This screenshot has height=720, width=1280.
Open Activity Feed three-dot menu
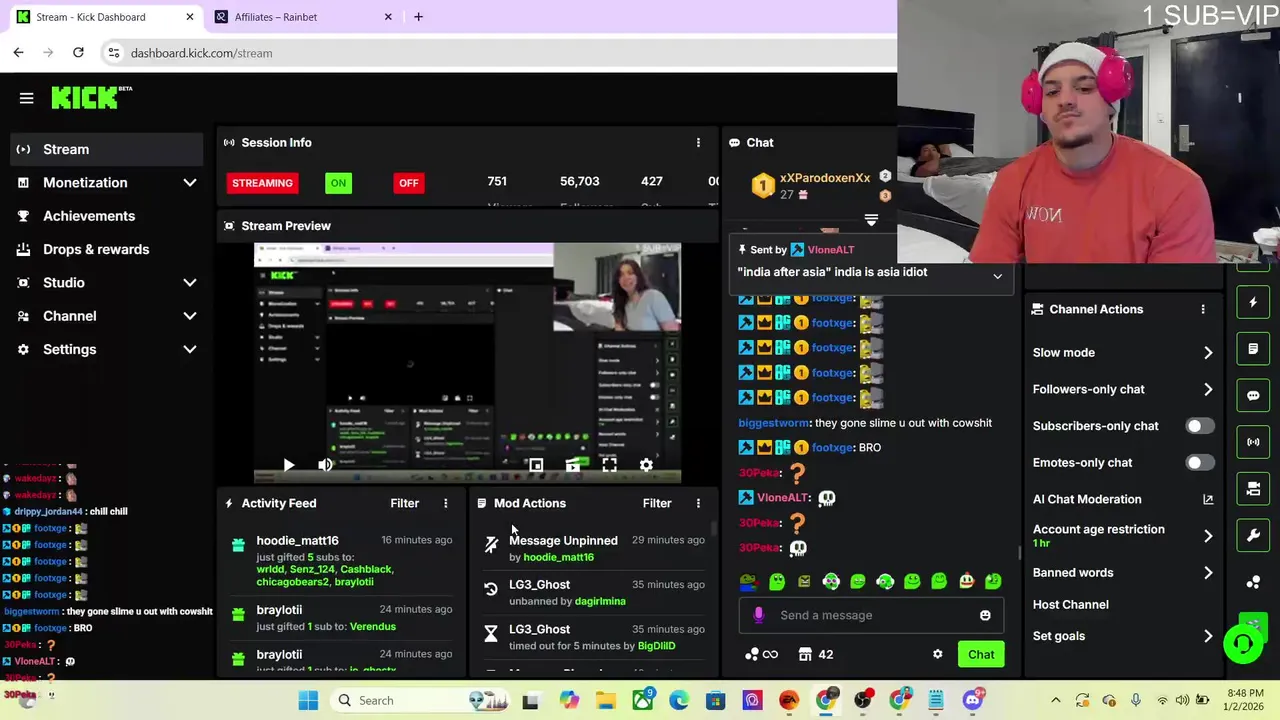click(446, 503)
